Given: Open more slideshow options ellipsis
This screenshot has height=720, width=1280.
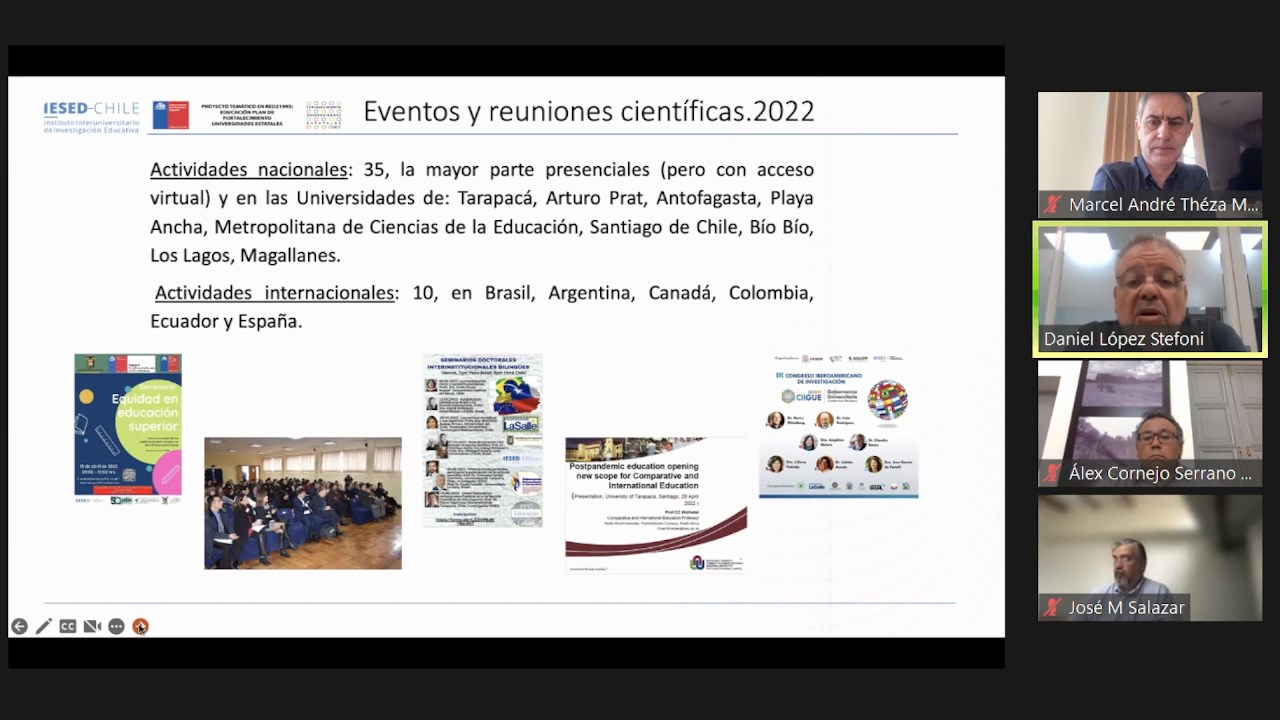Looking at the screenshot, I should coord(116,627).
